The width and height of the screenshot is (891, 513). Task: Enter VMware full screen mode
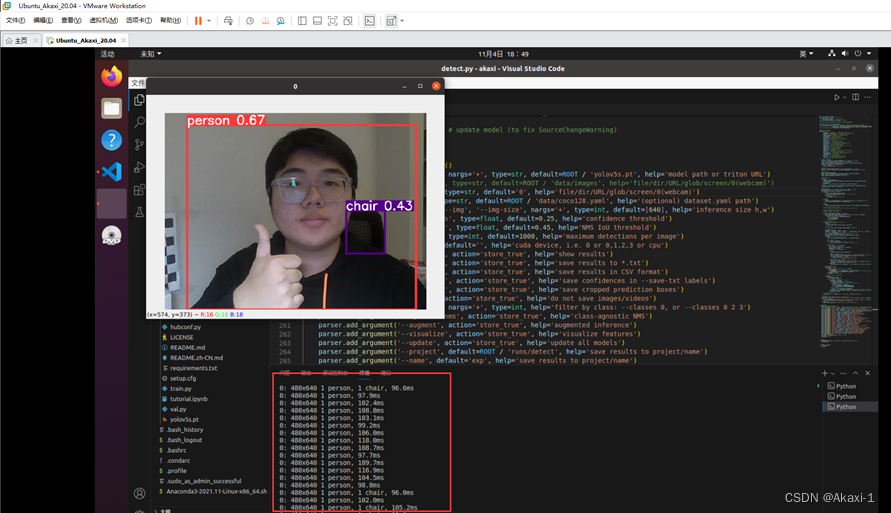pyautogui.click(x=333, y=21)
